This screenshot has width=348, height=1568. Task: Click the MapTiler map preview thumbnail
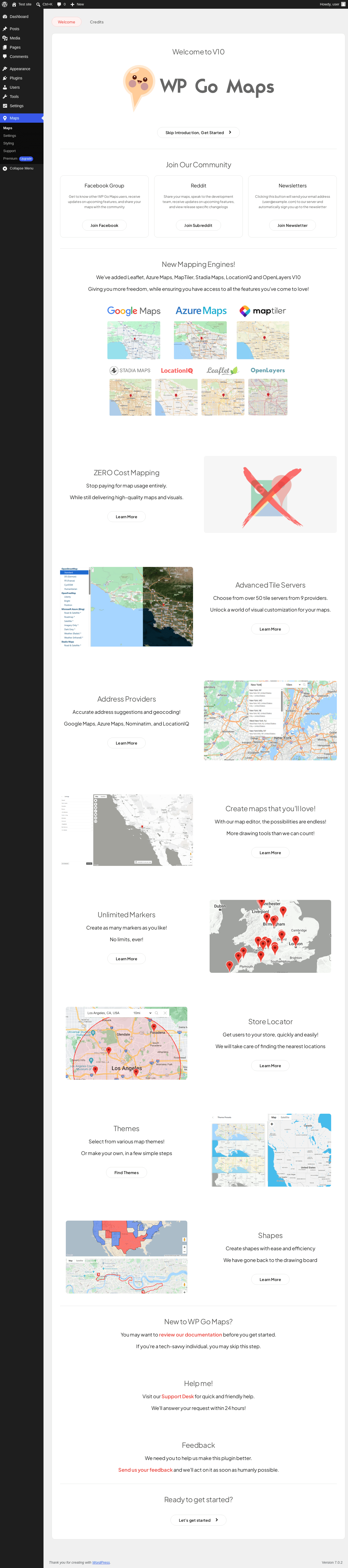[263, 340]
